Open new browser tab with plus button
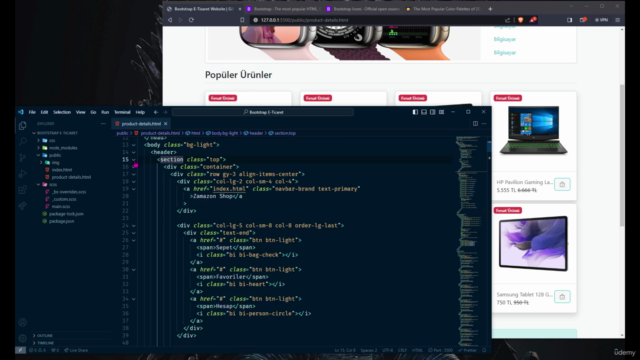Viewport: 640px width, 360px height. pos(490,9)
